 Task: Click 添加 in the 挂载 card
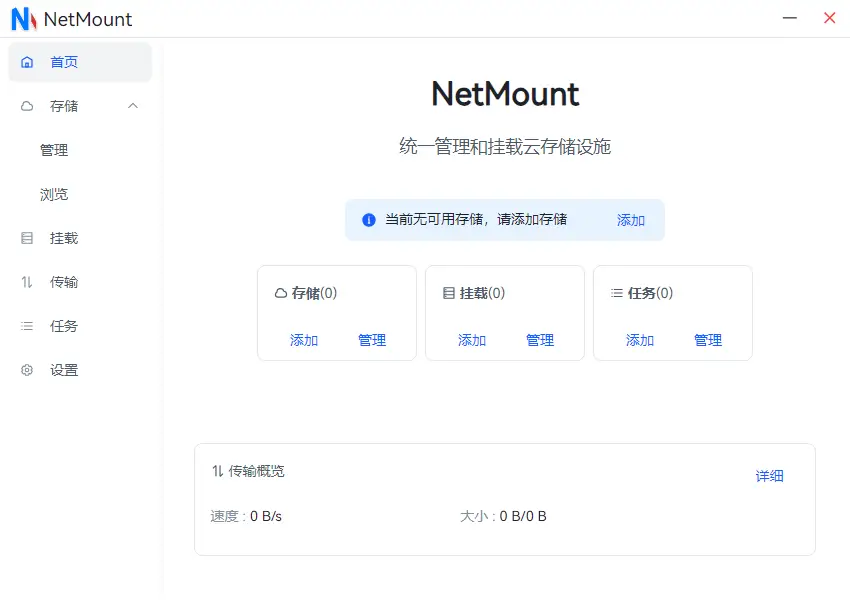coord(472,340)
